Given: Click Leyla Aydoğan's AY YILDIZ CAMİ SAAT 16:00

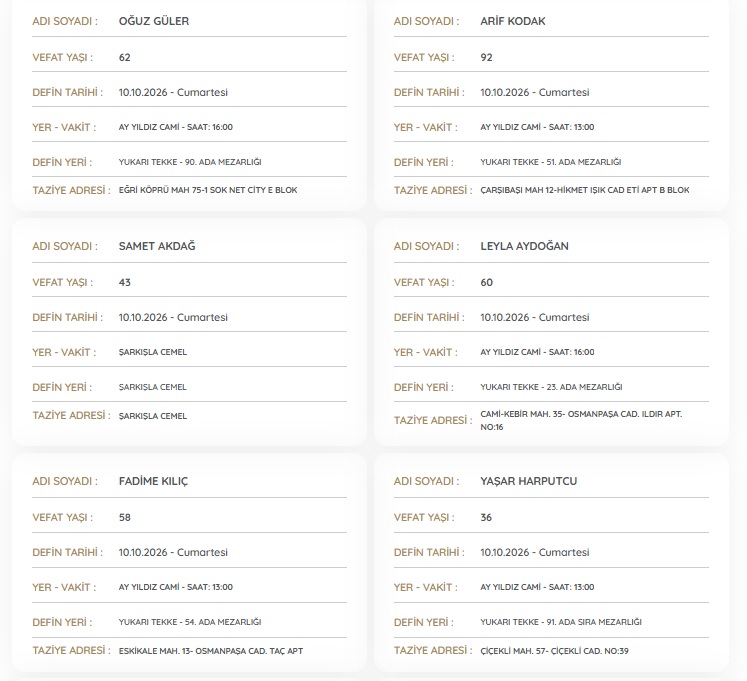Looking at the screenshot, I should pos(537,352).
